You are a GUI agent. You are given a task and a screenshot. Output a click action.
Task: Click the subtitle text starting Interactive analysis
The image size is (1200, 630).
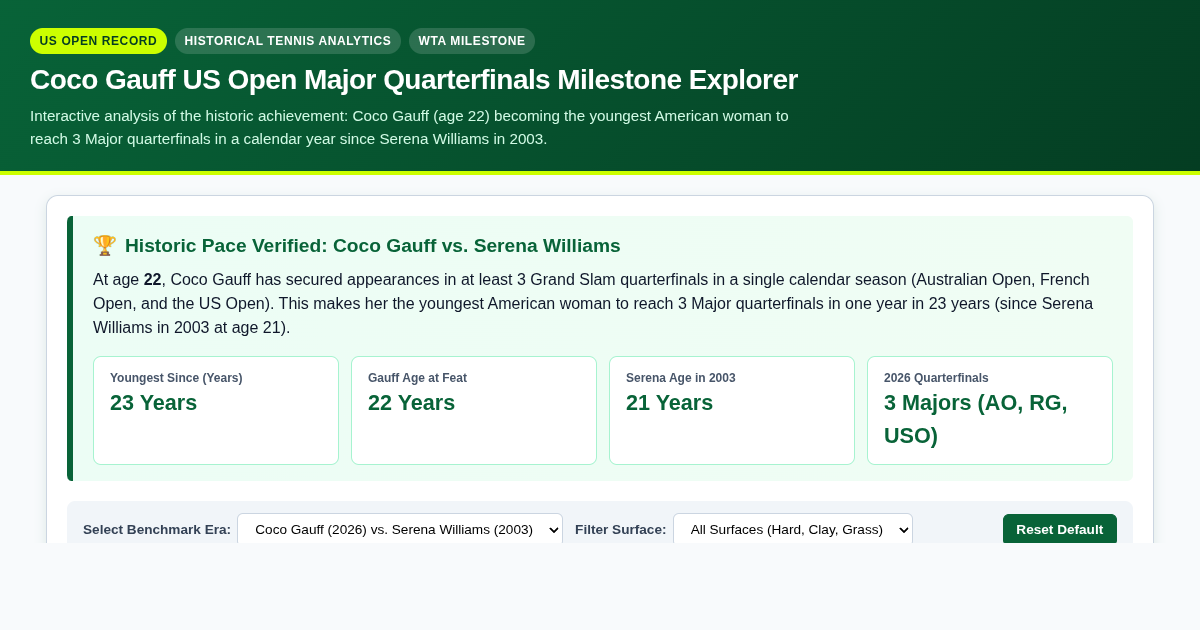coord(410,127)
